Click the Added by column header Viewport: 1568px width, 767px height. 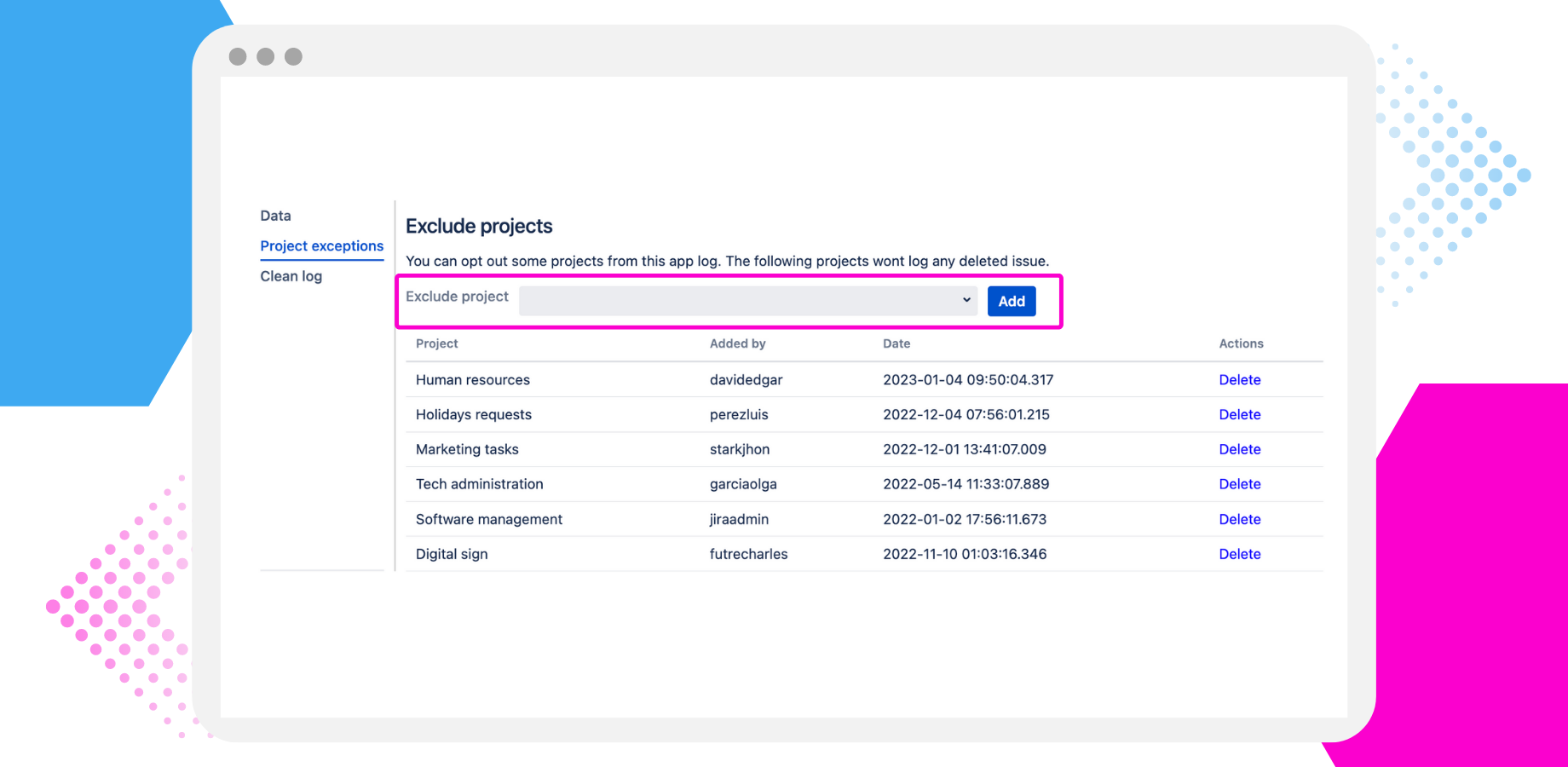(x=738, y=343)
